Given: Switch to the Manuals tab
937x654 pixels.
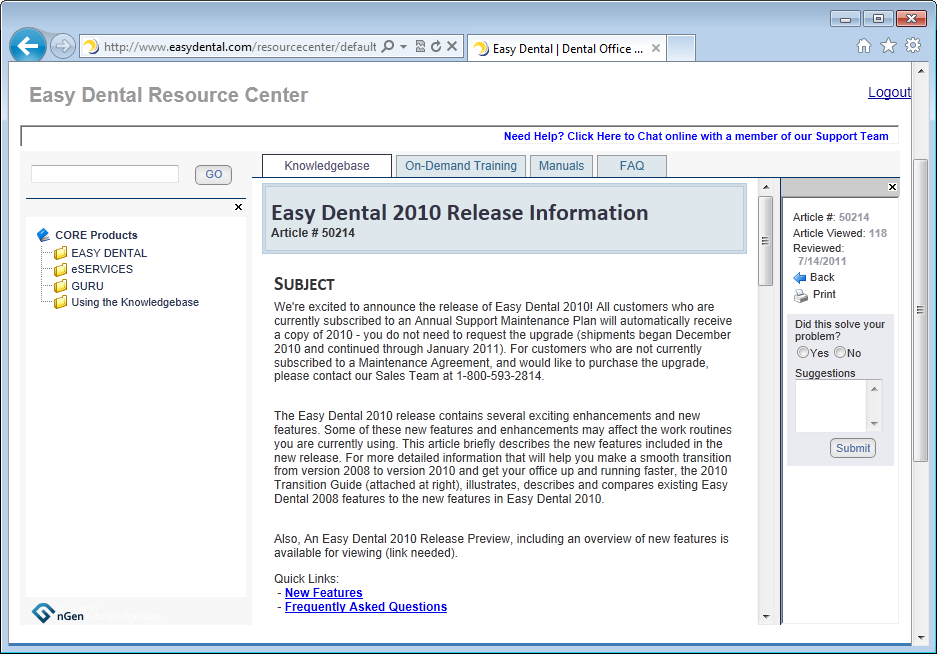Looking at the screenshot, I should tap(561, 166).
